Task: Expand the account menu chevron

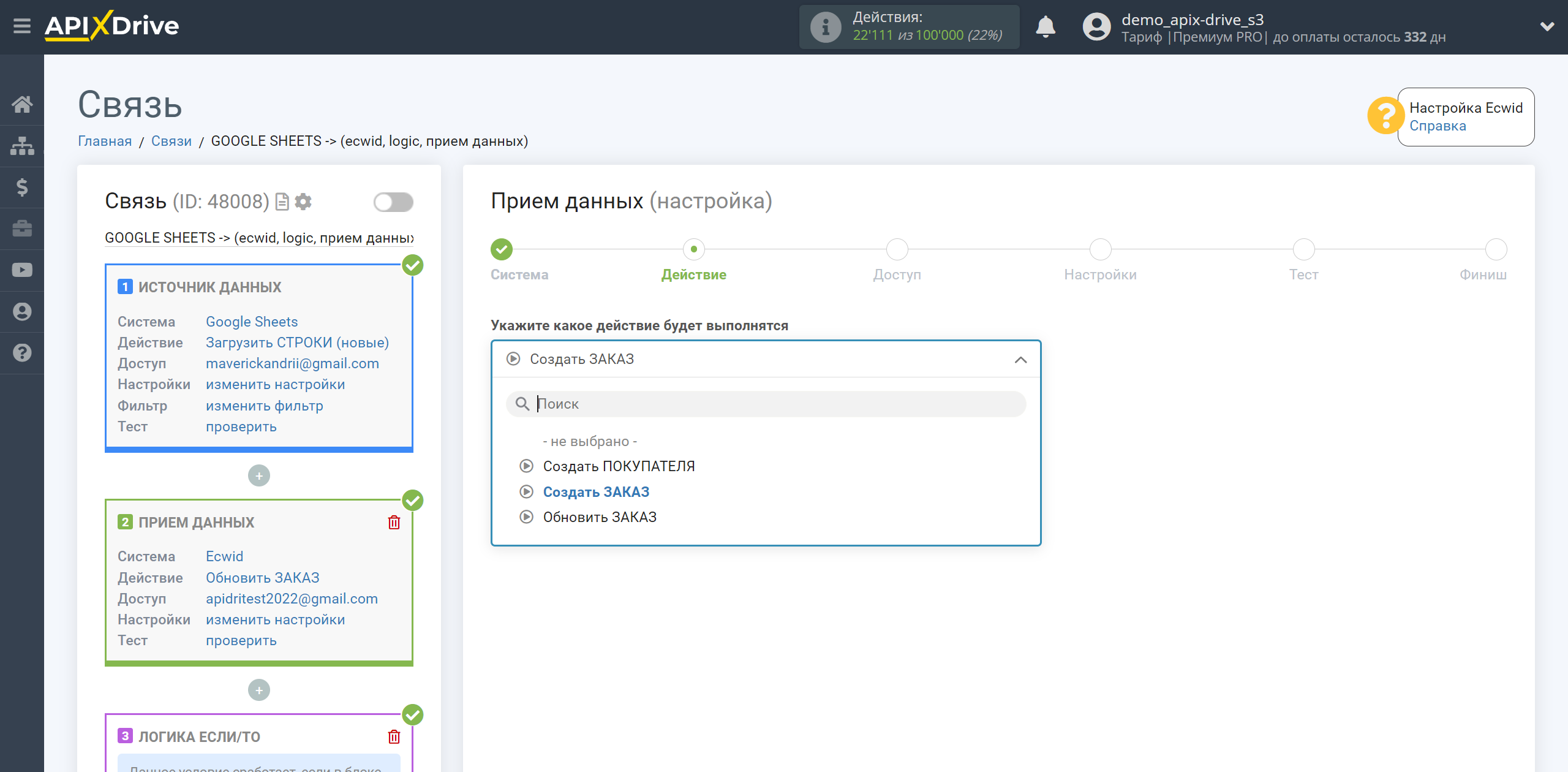Action: 1547,27
